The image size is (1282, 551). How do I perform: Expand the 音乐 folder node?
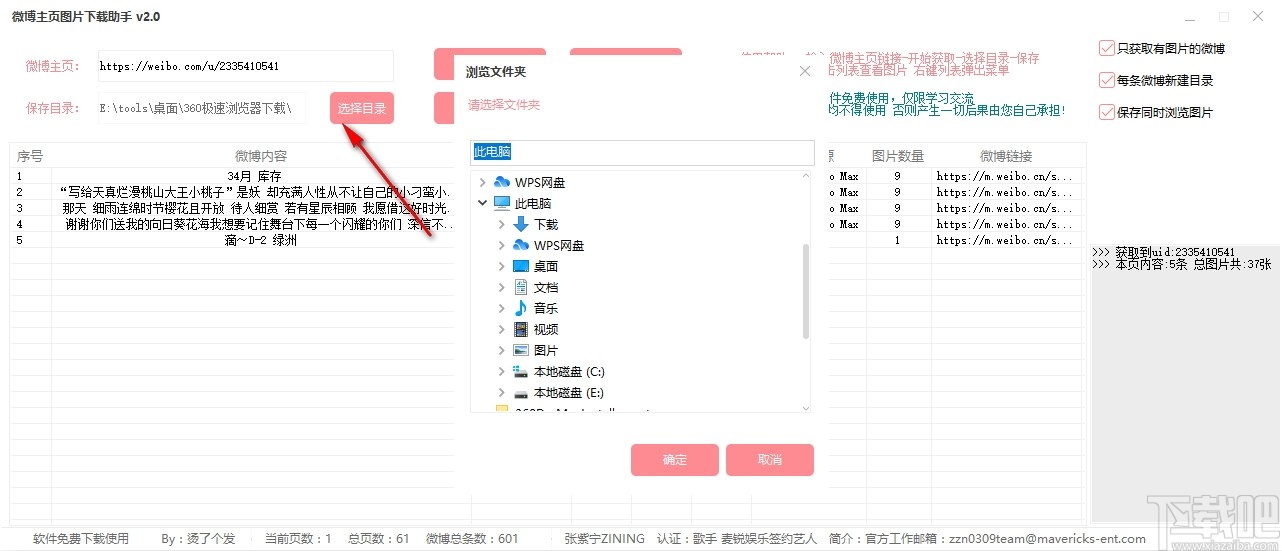tap(502, 308)
